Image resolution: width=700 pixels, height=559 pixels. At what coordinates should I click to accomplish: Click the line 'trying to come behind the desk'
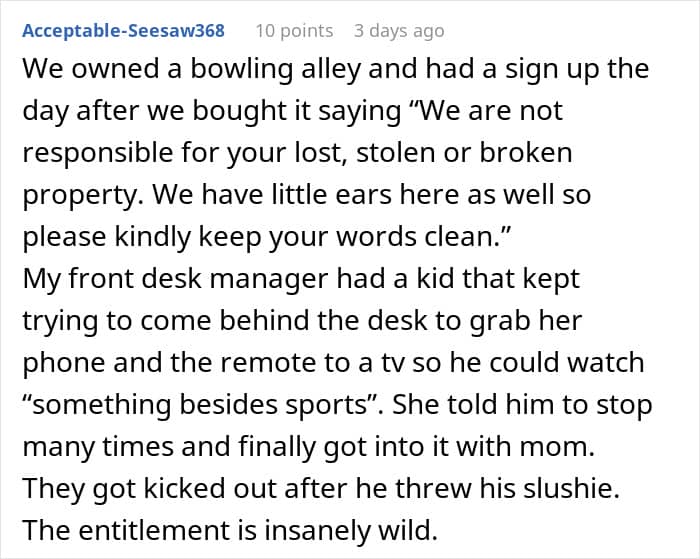pyautogui.click(x=302, y=321)
